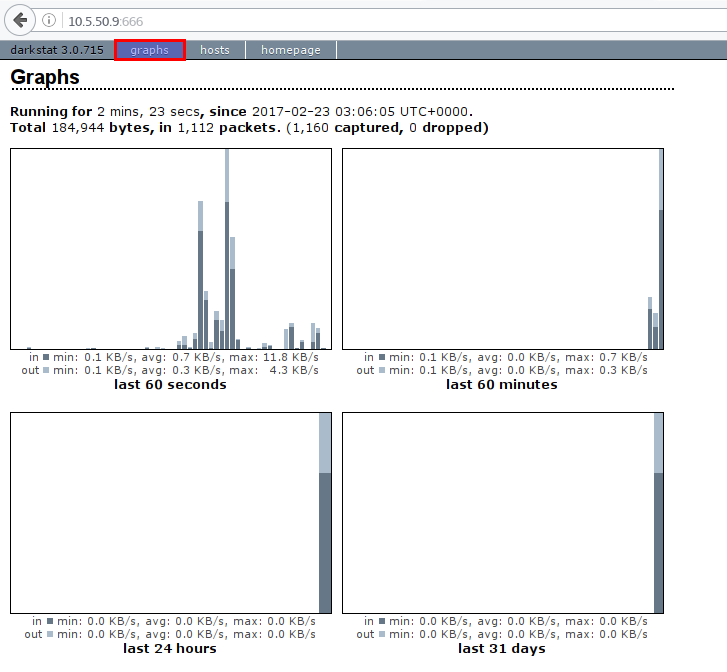Image resolution: width=727 pixels, height=672 pixels.
Task: Select 'avg: 0.3 KB/s' under last 60 seconds
Action: point(184,371)
